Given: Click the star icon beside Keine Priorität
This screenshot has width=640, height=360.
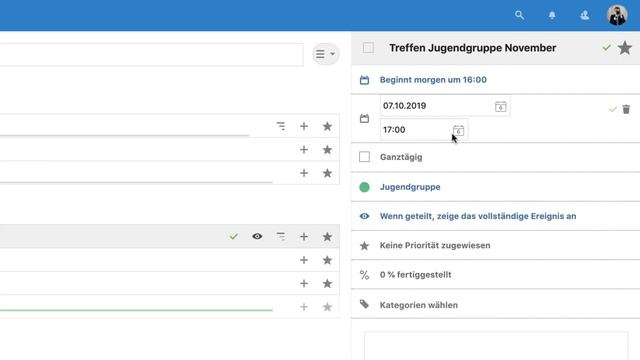Looking at the screenshot, I should coord(364,246).
